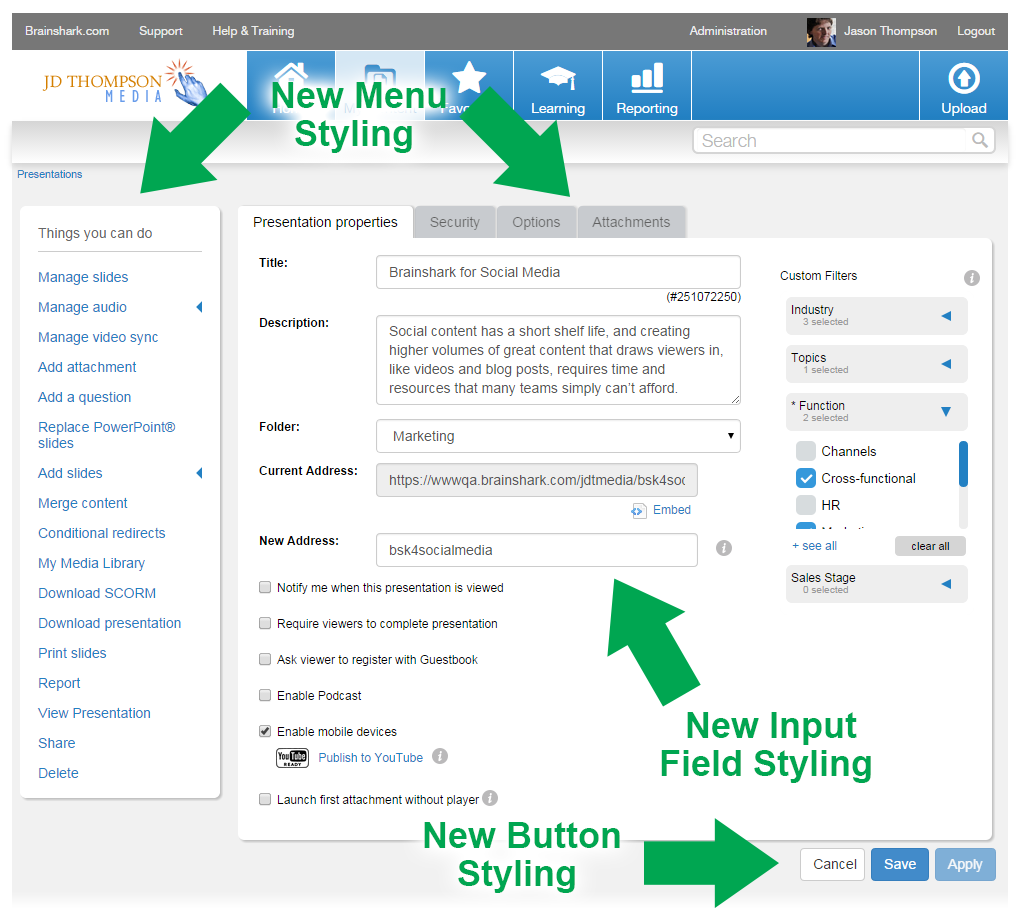Image resolution: width=1020 pixels, height=916 pixels.
Task: Click into the Title input field
Action: [x=558, y=272]
